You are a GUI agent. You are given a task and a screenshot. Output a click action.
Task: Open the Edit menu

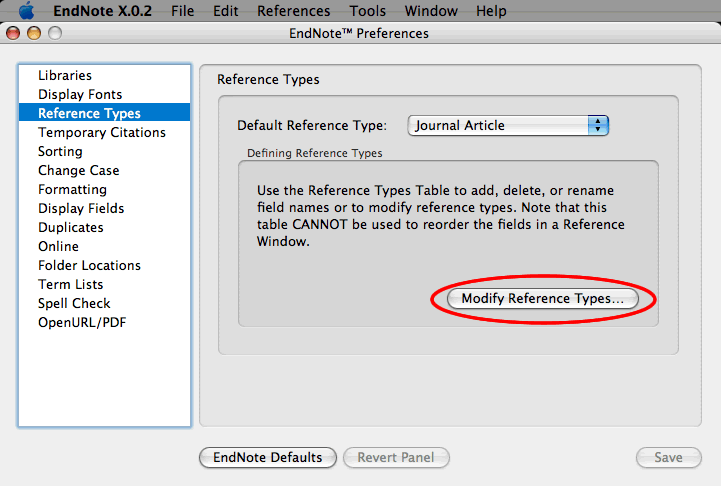pos(225,11)
